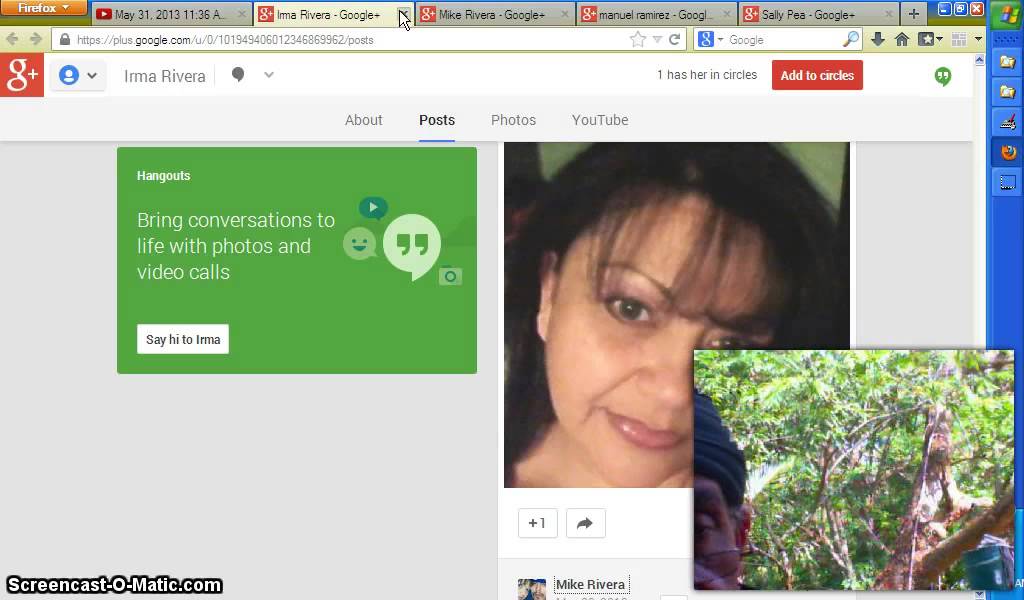This screenshot has width=1024, height=600.
Task: Open the Hangouts quote icon in header
Action: coord(942,76)
